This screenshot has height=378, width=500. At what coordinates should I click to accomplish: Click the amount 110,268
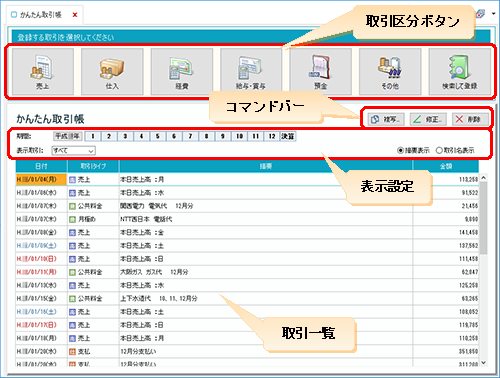468,338
